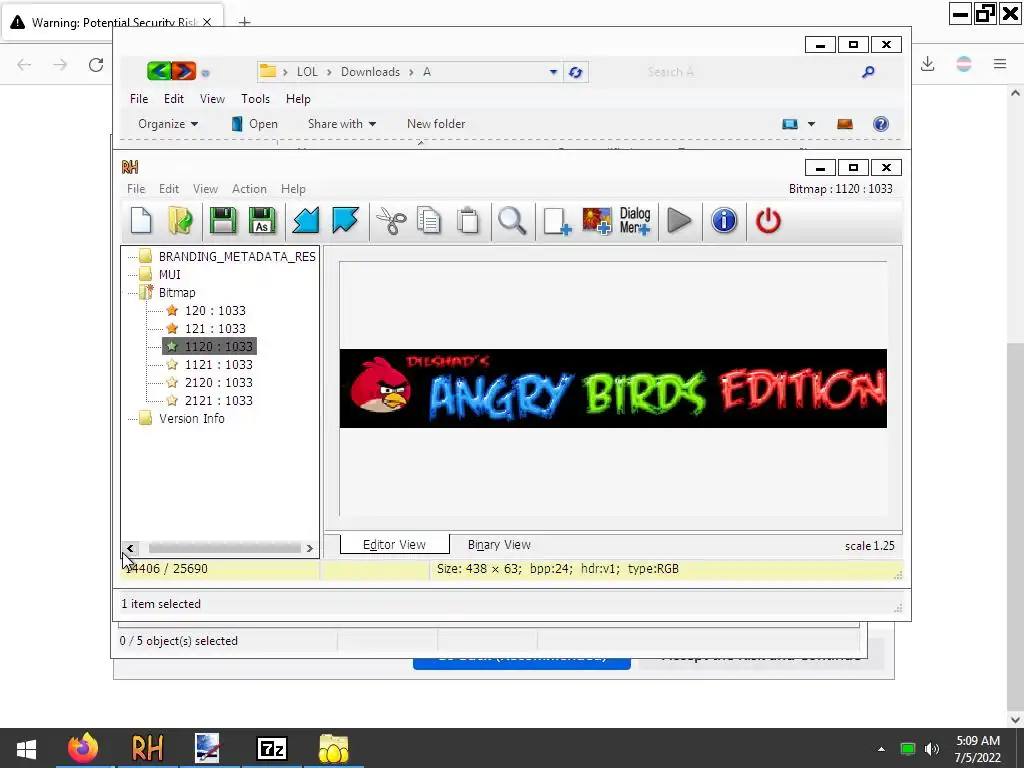Click the gray play compile icon

tap(680, 221)
